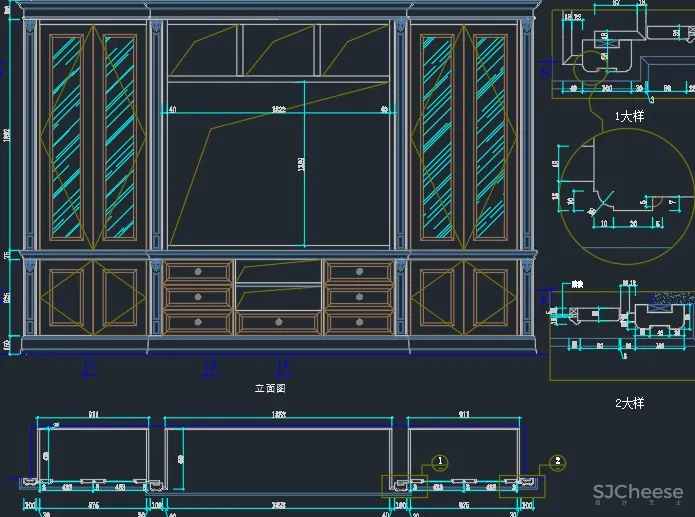695x517 pixels.
Task: Click the SJCheese watermark logo
Action: (x=637, y=492)
